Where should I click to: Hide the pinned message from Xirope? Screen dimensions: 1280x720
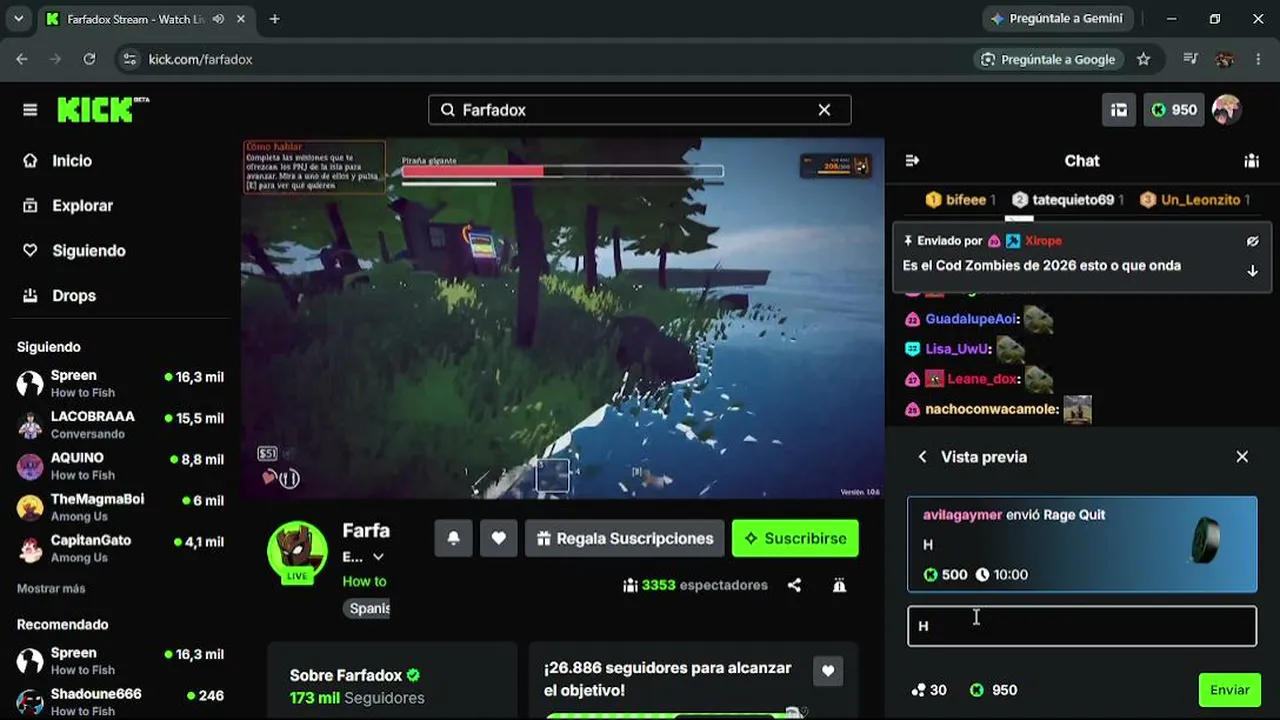click(x=1252, y=241)
